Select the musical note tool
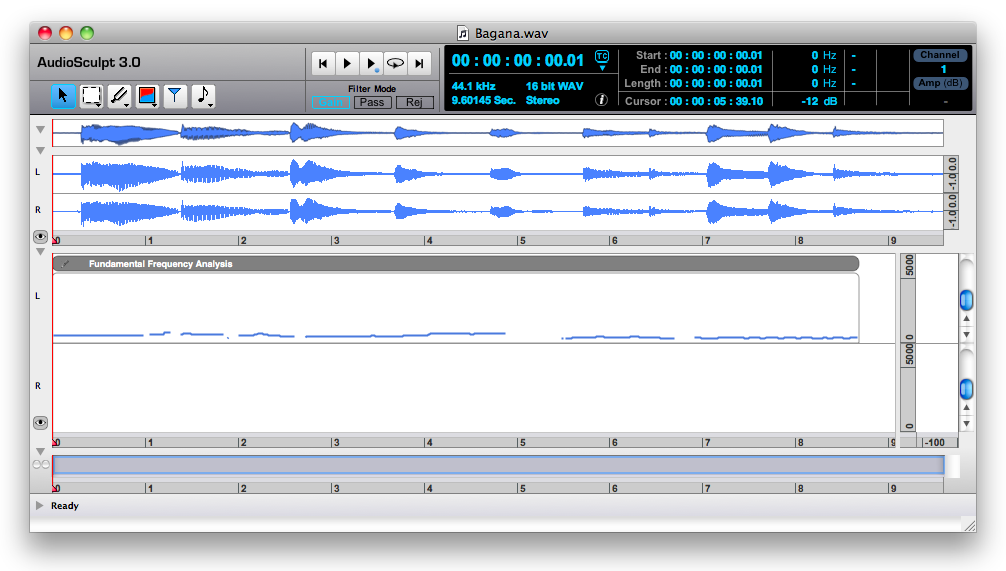Screen dimensions: 1006x571 pyautogui.click(x=203, y=96)
